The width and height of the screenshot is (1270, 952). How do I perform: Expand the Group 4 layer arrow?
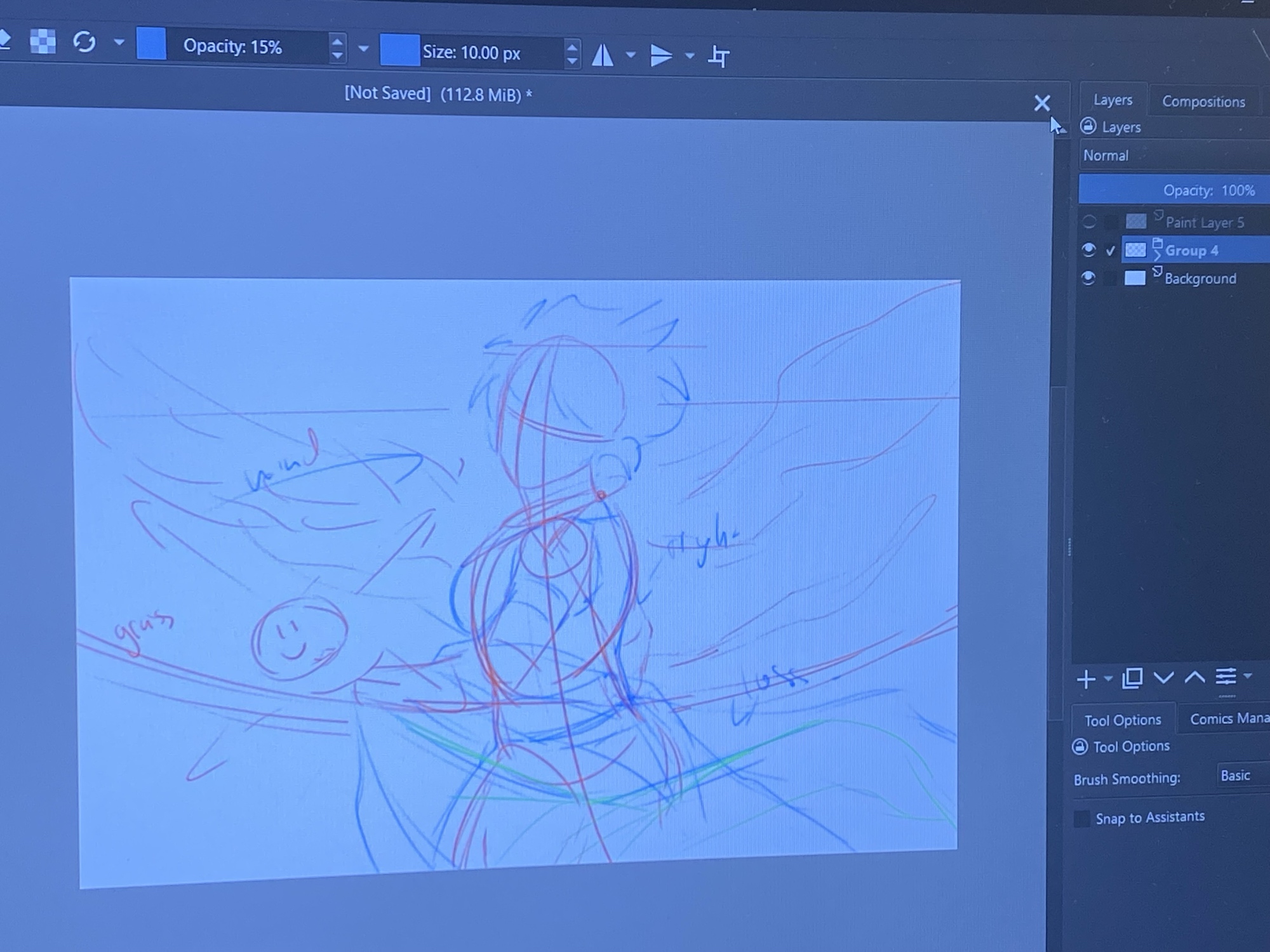pyautogui.click(x=1157, y=255)
